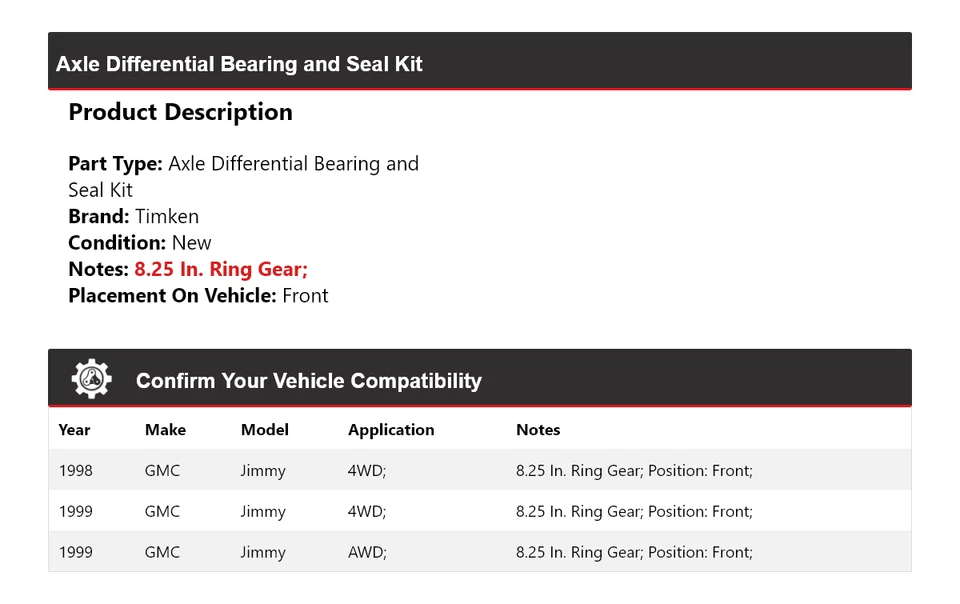Screen dimensions: 960x604
Task: Click the Jimmy model in the 1998 row
Action: (263, 471)
